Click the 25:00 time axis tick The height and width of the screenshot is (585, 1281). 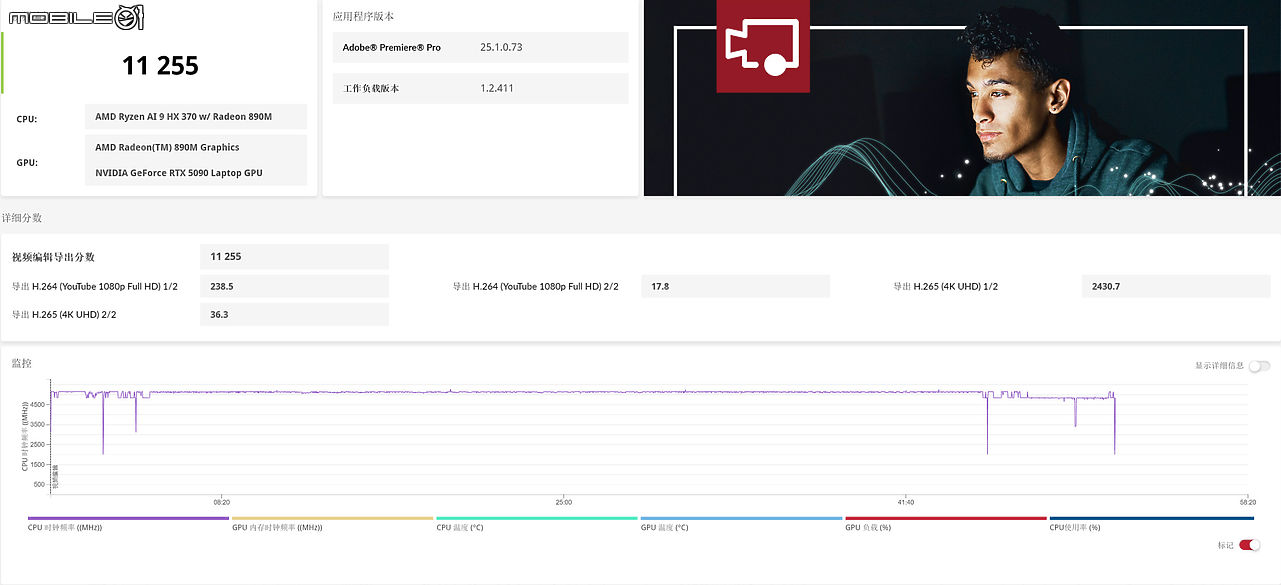click(564, 502)
